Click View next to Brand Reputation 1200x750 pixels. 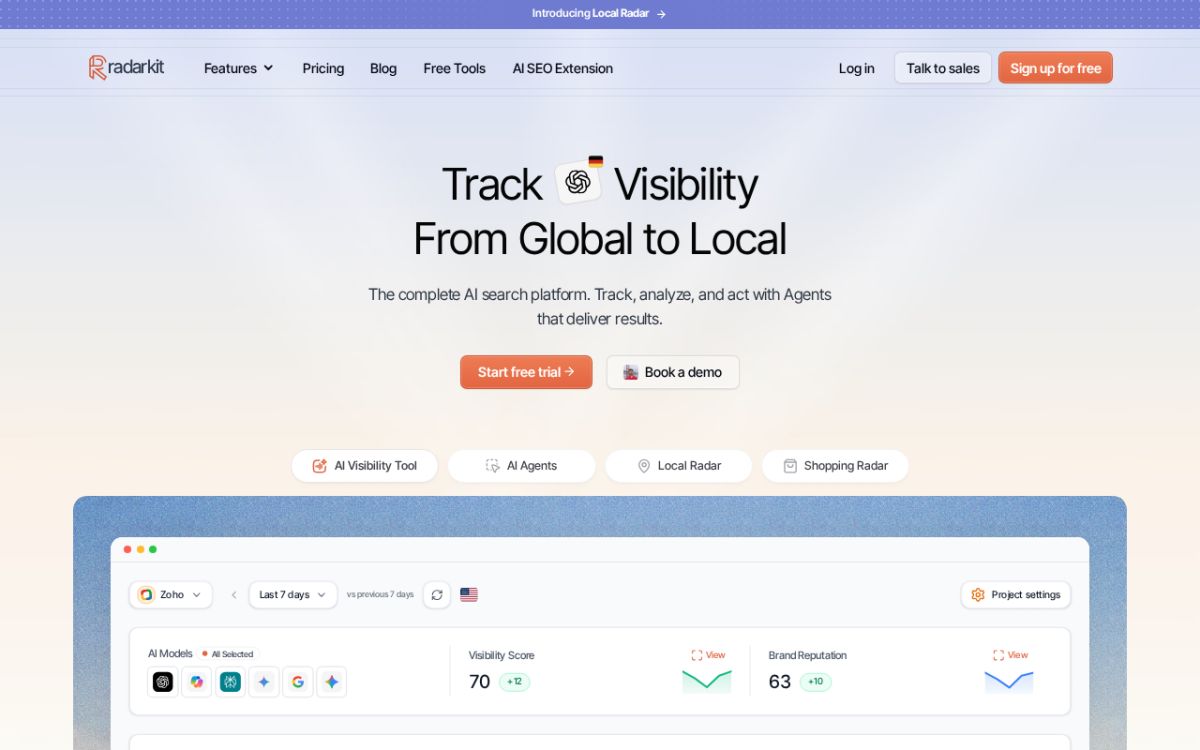pos(1010,655)
